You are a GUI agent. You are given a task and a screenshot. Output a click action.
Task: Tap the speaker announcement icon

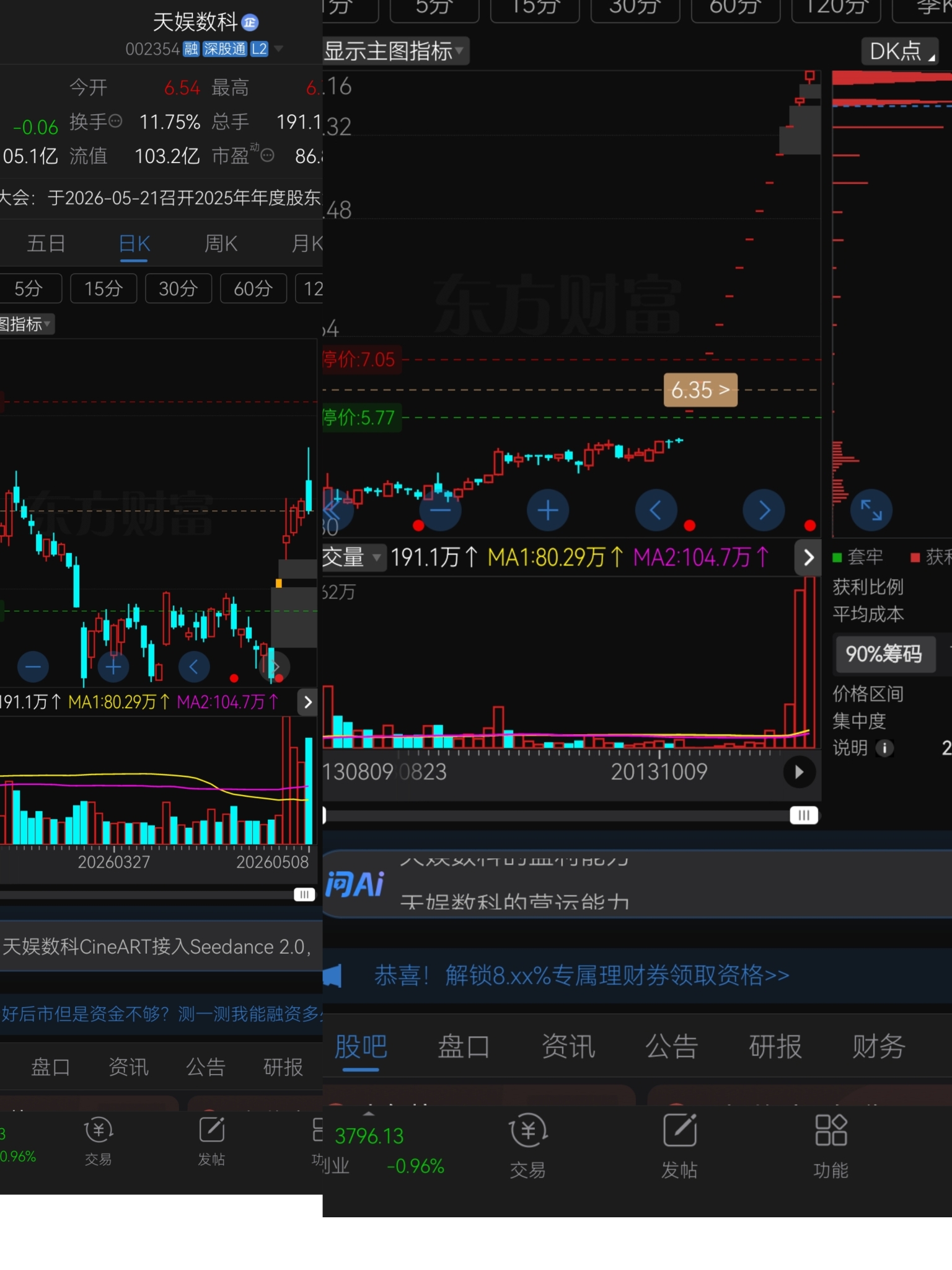333,976
